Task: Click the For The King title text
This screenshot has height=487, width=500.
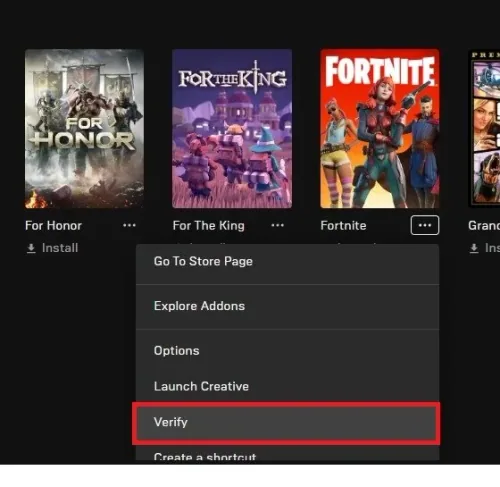Action: pyautogui.click(x=209, y=226)
